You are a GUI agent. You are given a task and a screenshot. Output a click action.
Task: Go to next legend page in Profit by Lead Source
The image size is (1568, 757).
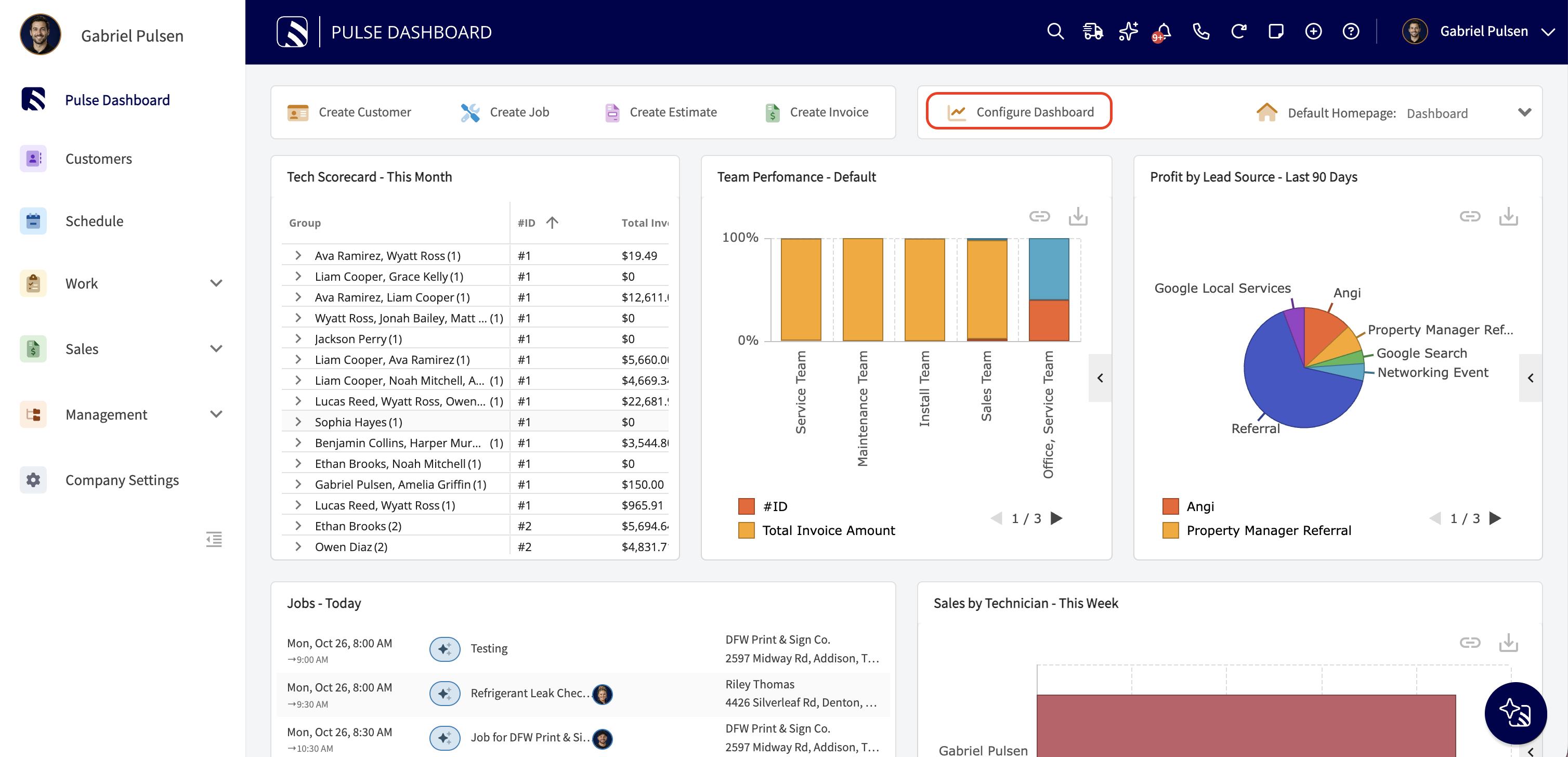(1496, 518)
